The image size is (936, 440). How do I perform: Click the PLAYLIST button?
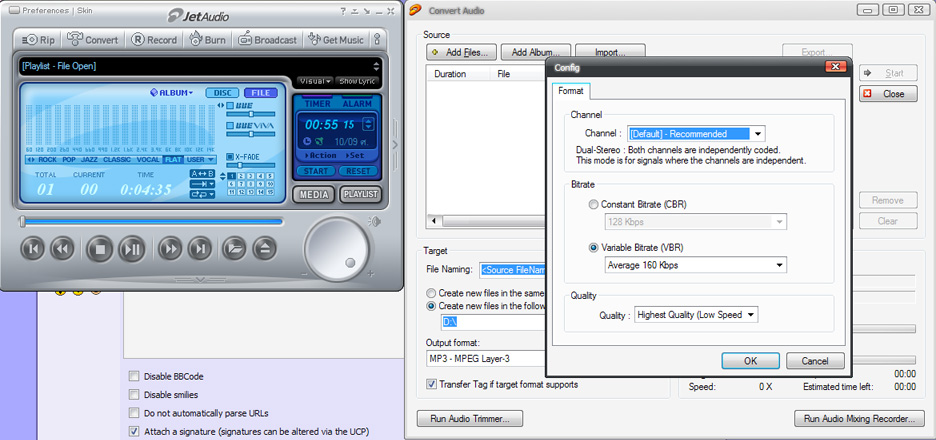[x=360, y=195]
